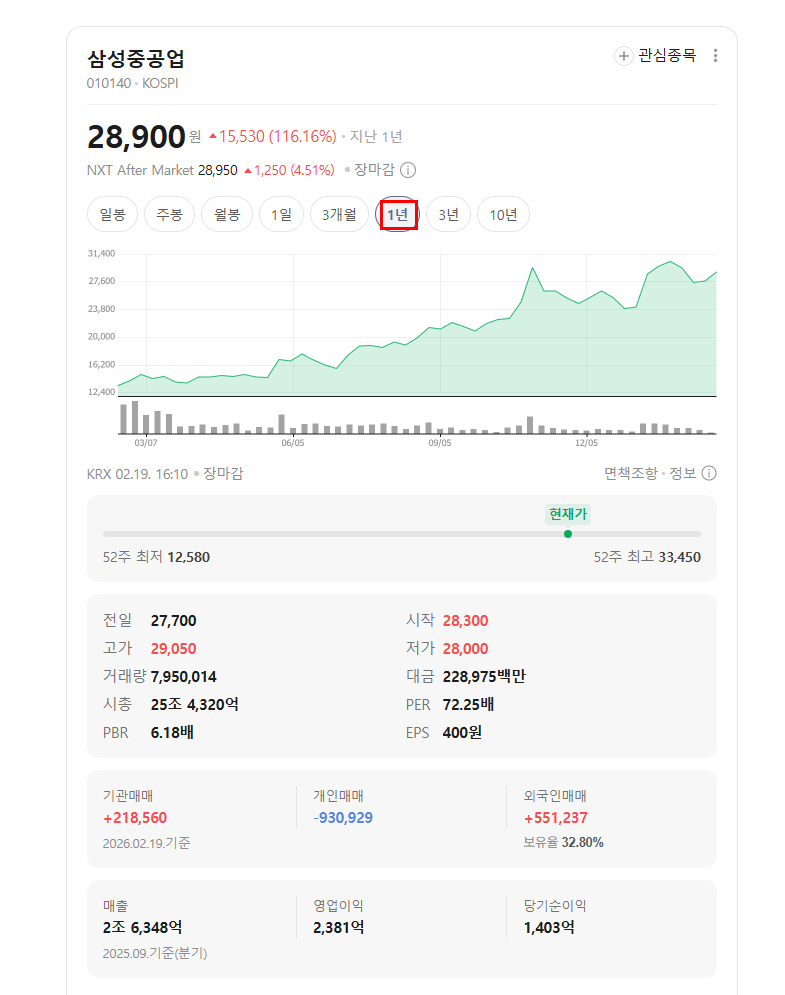Click the 외국인매매 value +551,237
This screenshot has width=785, height=995.
pos(556,818)
